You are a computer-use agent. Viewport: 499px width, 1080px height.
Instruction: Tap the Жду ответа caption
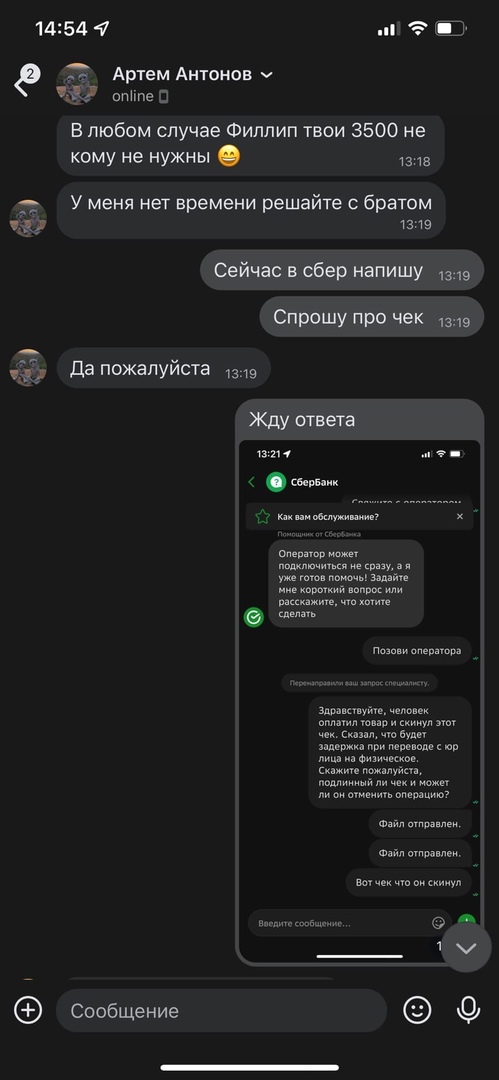(302, 419)
